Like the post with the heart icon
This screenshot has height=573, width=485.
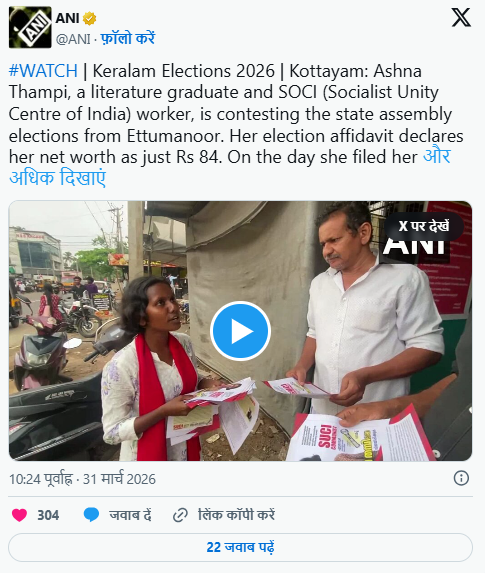19,515
